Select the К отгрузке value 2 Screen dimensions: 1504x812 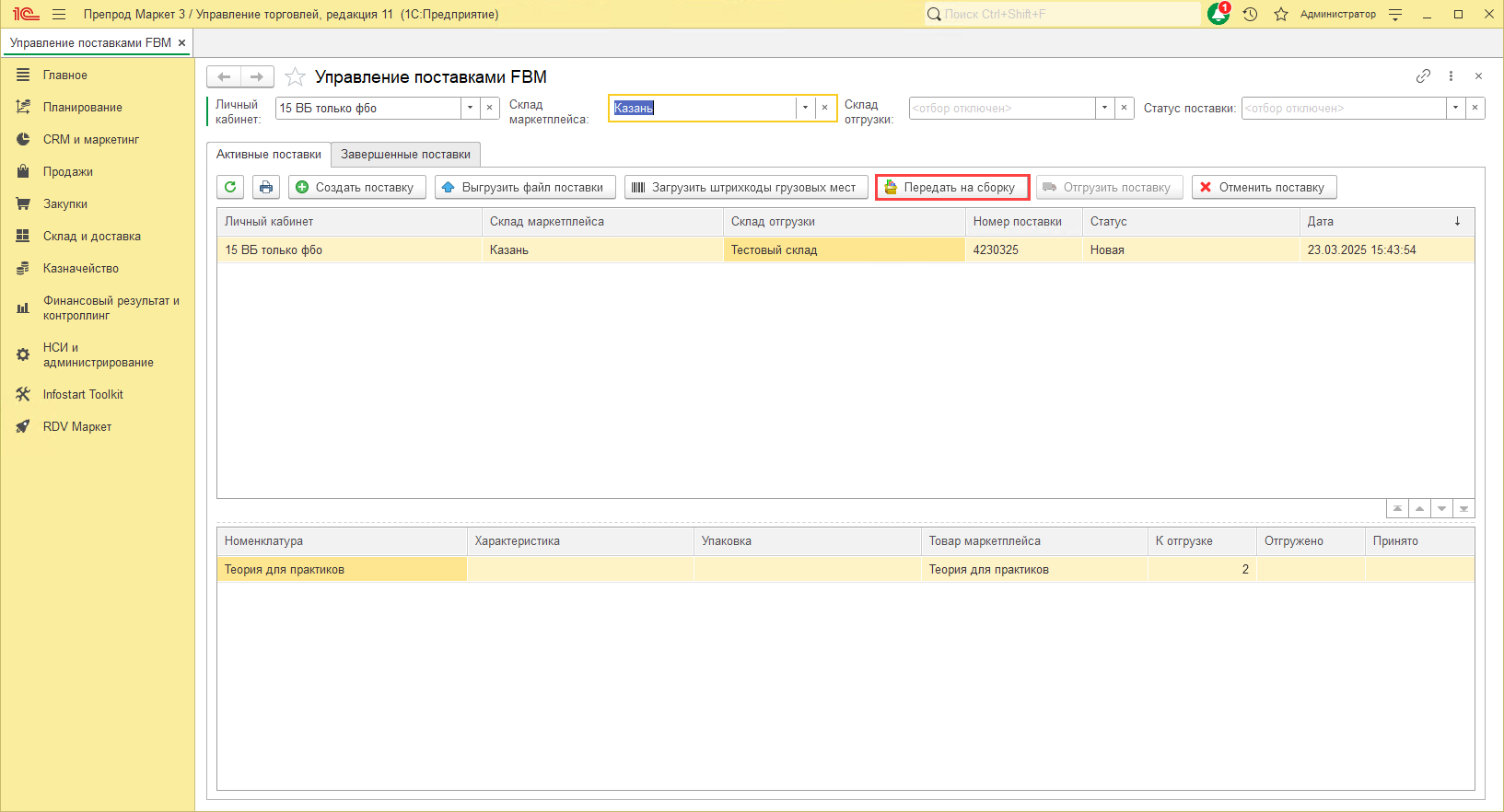(1202, 569)
